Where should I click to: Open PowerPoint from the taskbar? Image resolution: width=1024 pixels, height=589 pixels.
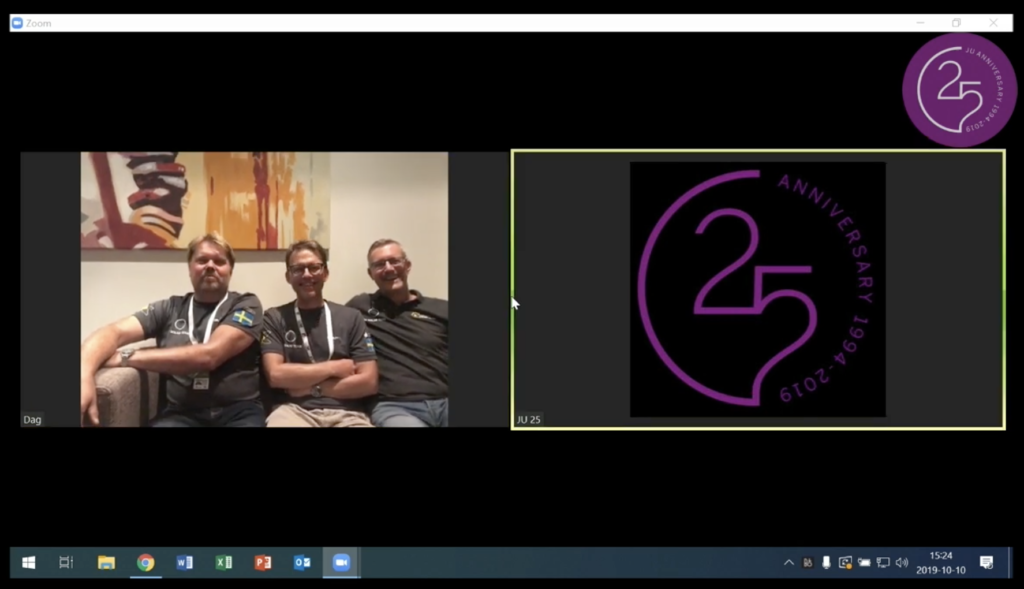(262, 562)
